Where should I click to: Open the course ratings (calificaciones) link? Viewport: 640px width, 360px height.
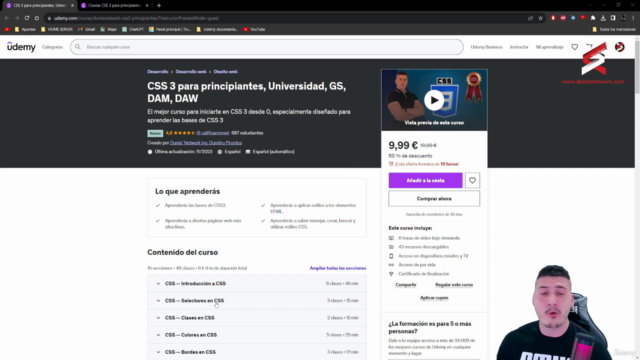tap(213, 133)
